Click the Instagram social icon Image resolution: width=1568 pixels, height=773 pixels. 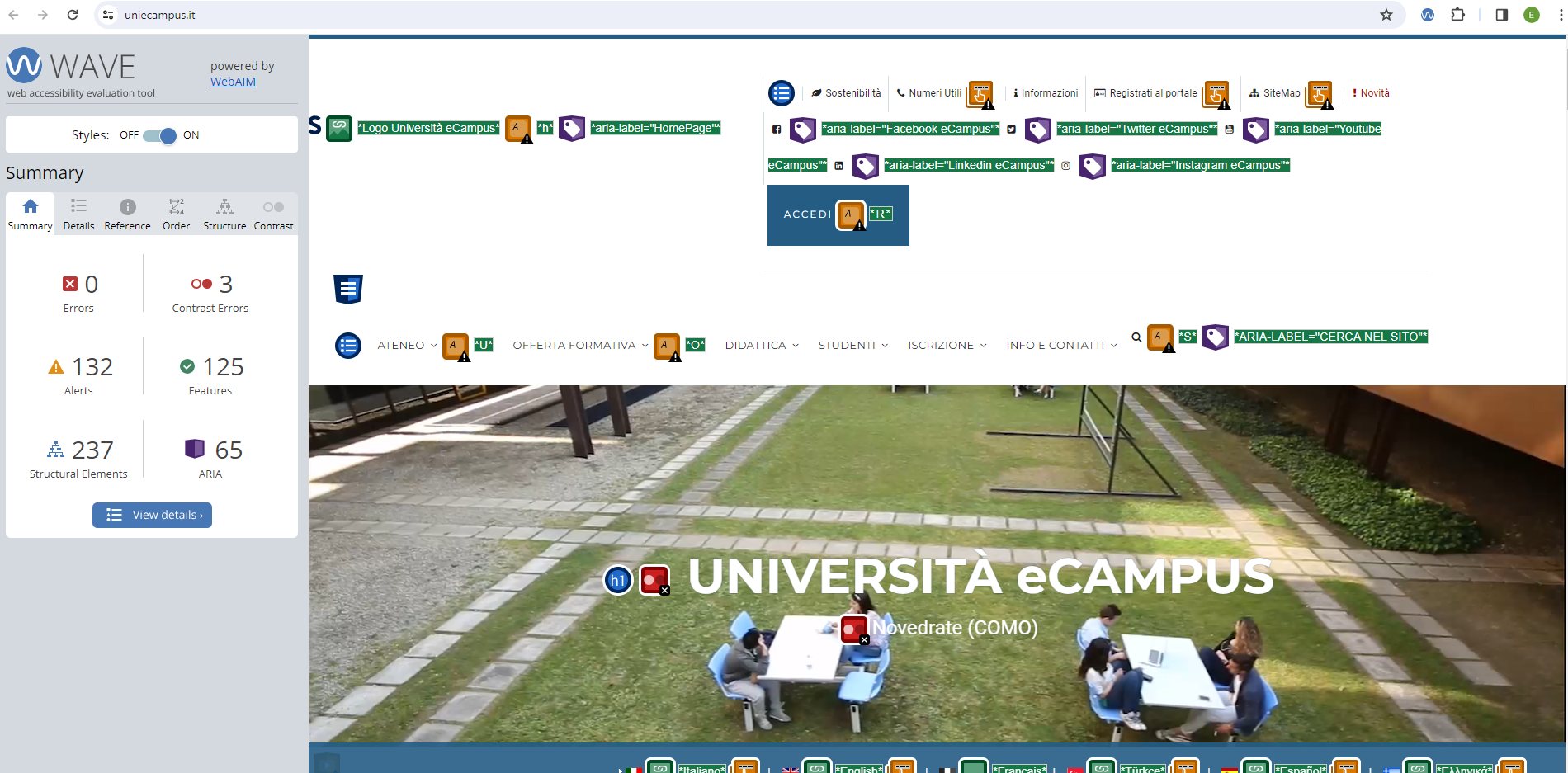(x=1065, y=166)
